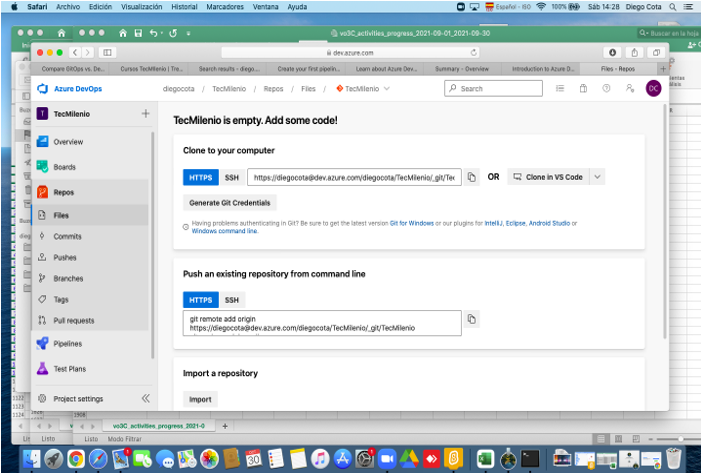Screen dimensions: 701x473
Task: Expand the Clone in VS Code dropdown arrow
Action: (x=597, y=177)
